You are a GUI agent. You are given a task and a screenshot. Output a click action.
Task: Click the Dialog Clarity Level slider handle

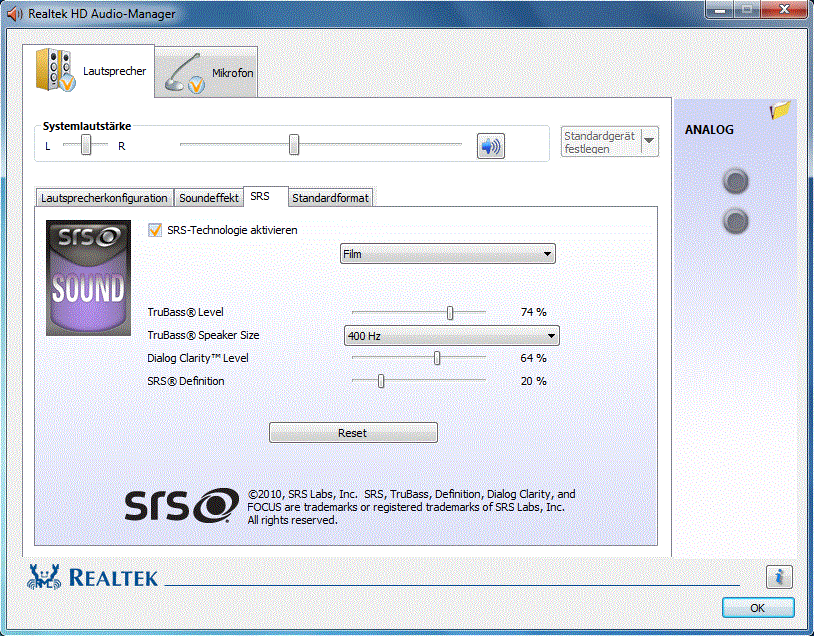pos(437,358)
